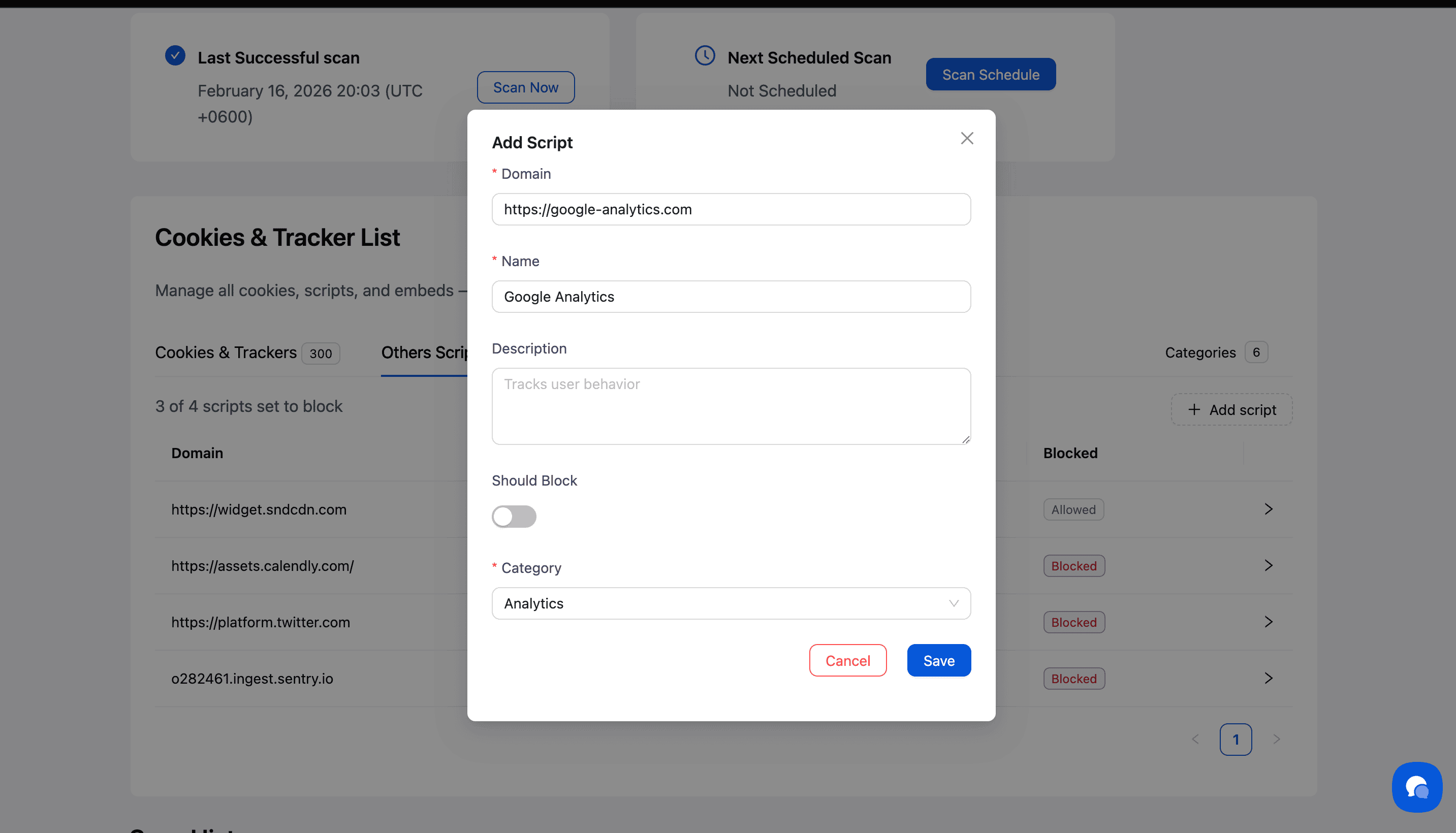The image size is (1456, 833).
Task: Click the checkmark icon beside Last Successful scan
Action: pos(175,56)
